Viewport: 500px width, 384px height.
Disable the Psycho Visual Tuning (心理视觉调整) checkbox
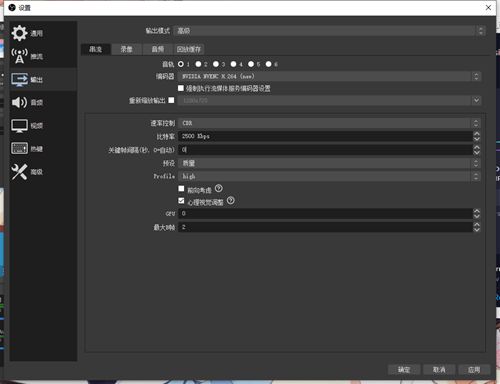coord(181,201)
